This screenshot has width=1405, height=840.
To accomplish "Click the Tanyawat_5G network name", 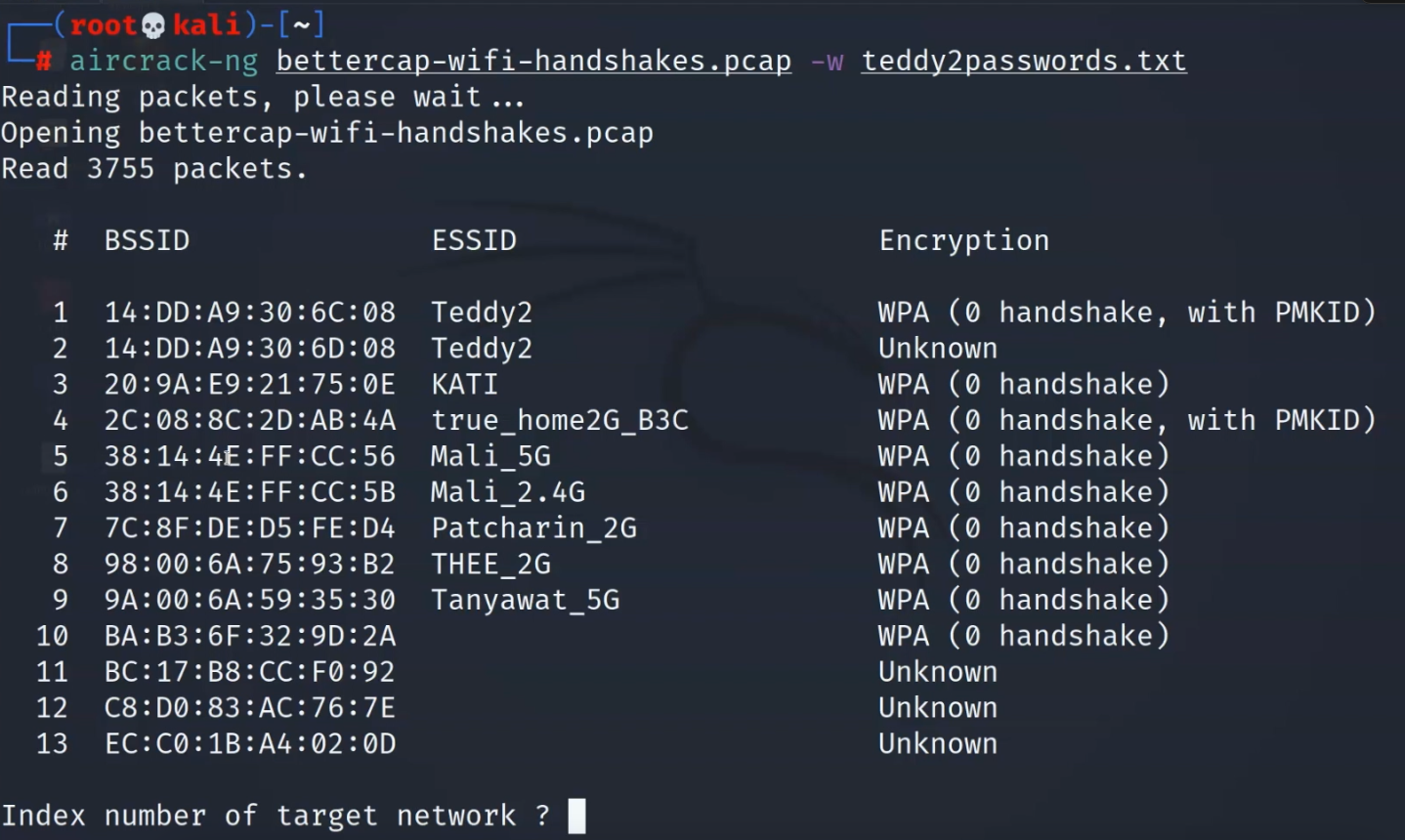I will 526,600.
